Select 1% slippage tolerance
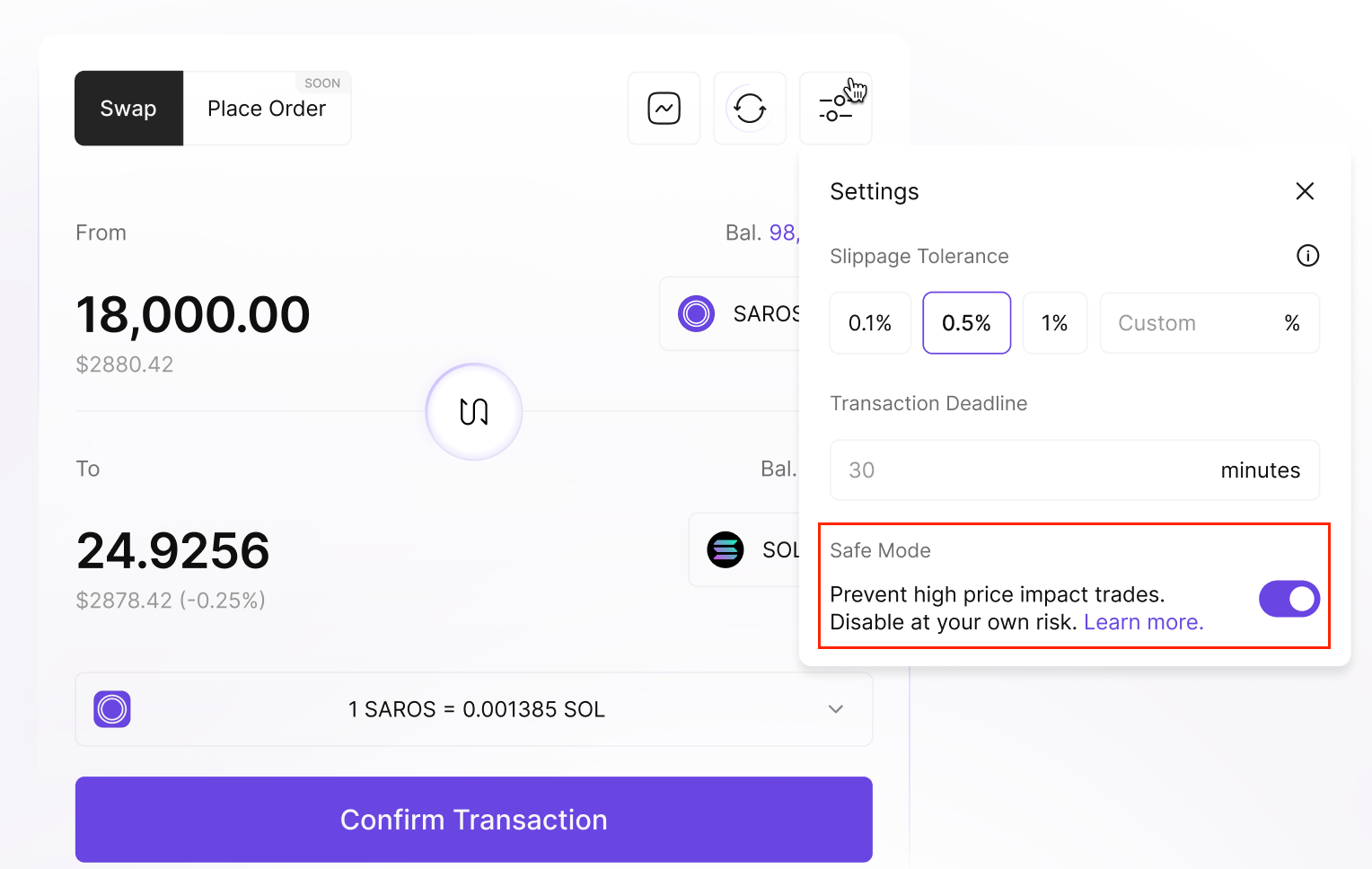The height and width of the screenshot is (869, 1372). point(1054,323)
